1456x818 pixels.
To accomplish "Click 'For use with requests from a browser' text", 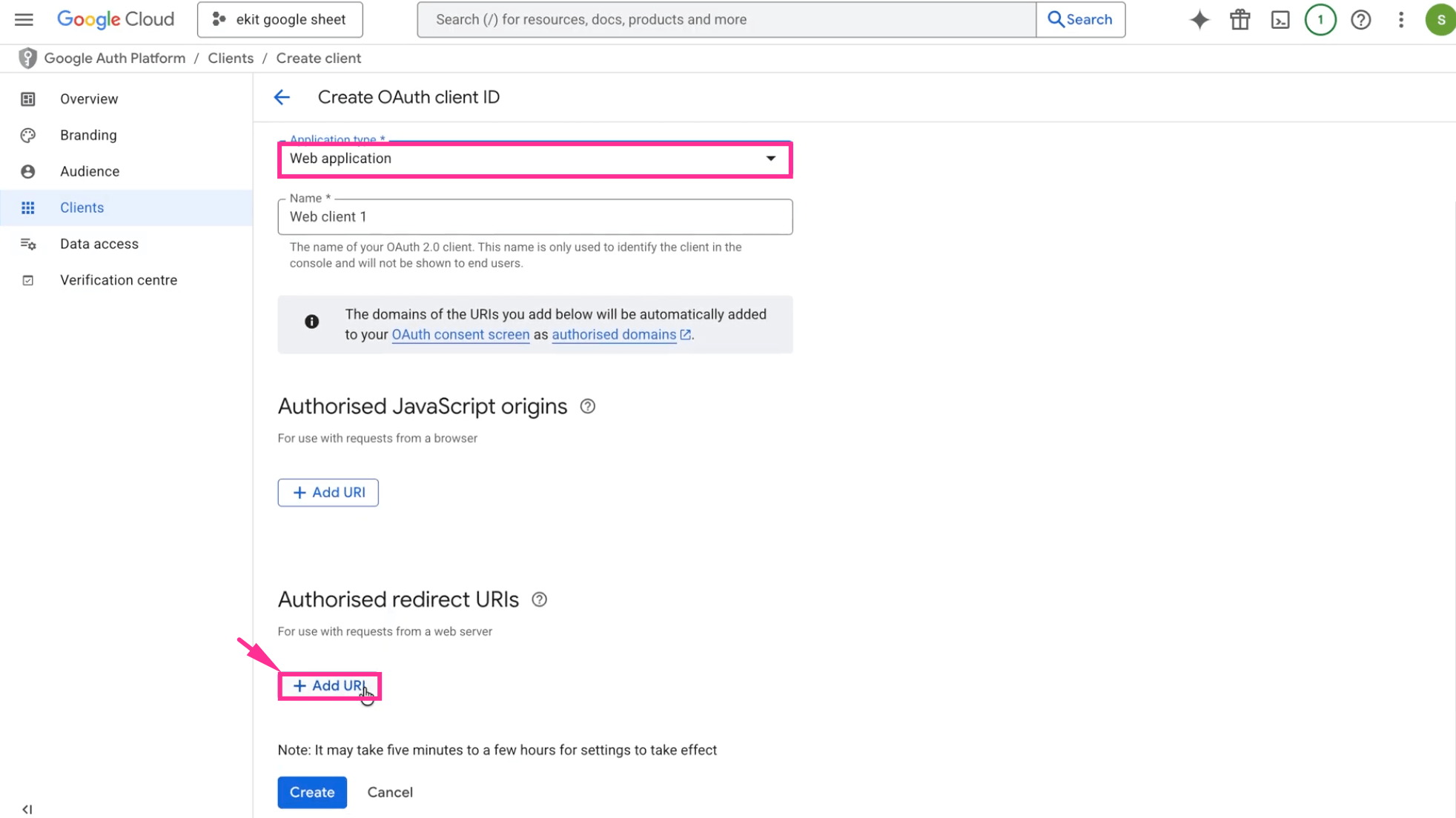I will pos(377,439).
